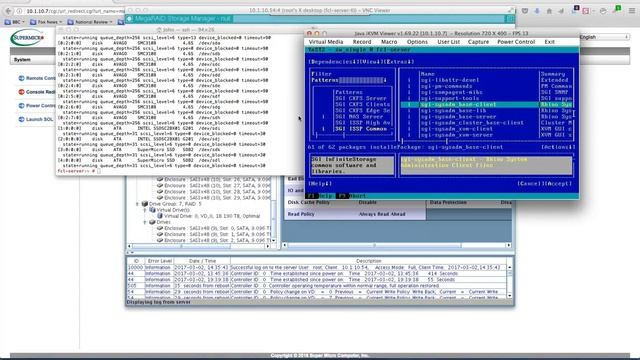The width and height of the screenshot is (640, 360).
Task: Select Enclosure Slot 29 drive in tree
Action: coord(217,198)
